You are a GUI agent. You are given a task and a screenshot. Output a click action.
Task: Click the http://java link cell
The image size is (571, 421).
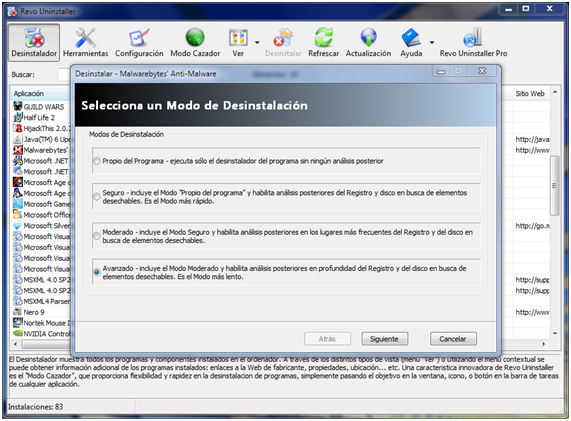click(x=532, y=139)
